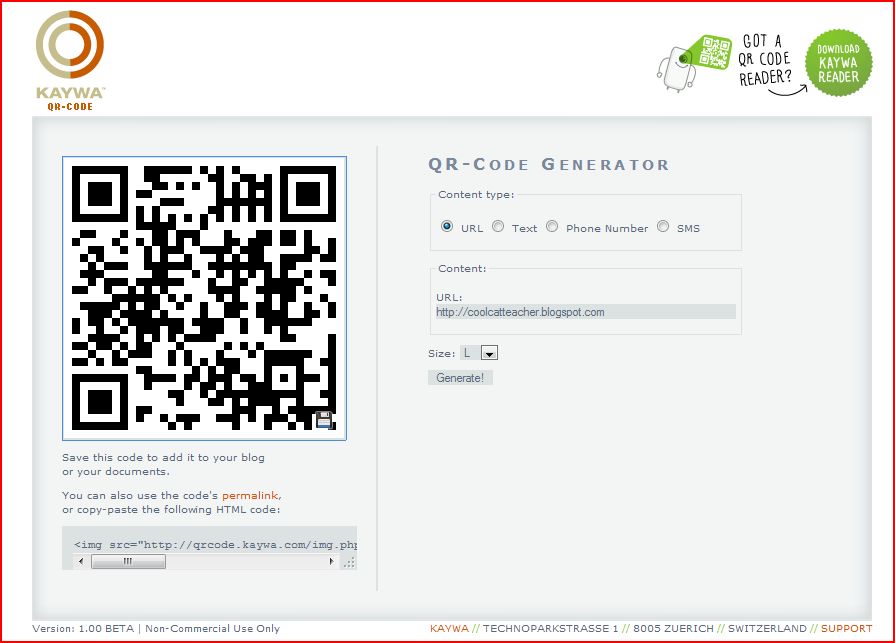The height and width of the screenshot is (643, 895).
Task: Open the permalink link
Action: click(x=250, y=495)
